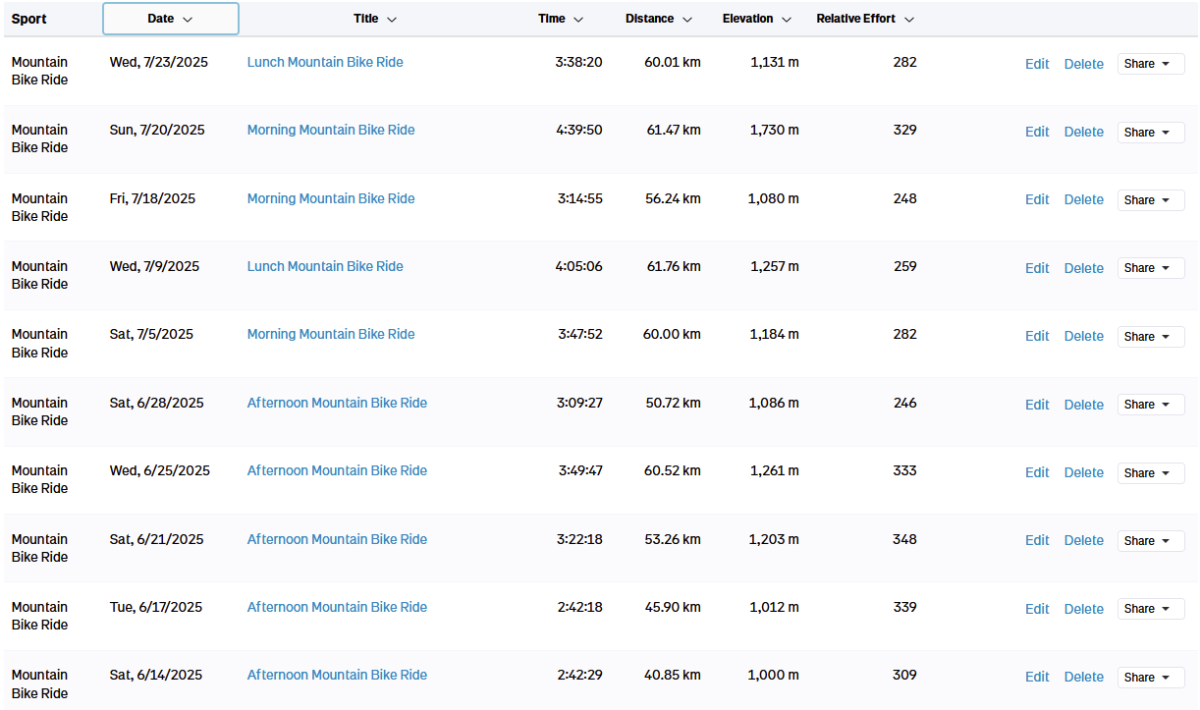Select the distance 61.76 km
Image resolution: width=1200 pixels, height=710 pixels.
pos(674,266)
